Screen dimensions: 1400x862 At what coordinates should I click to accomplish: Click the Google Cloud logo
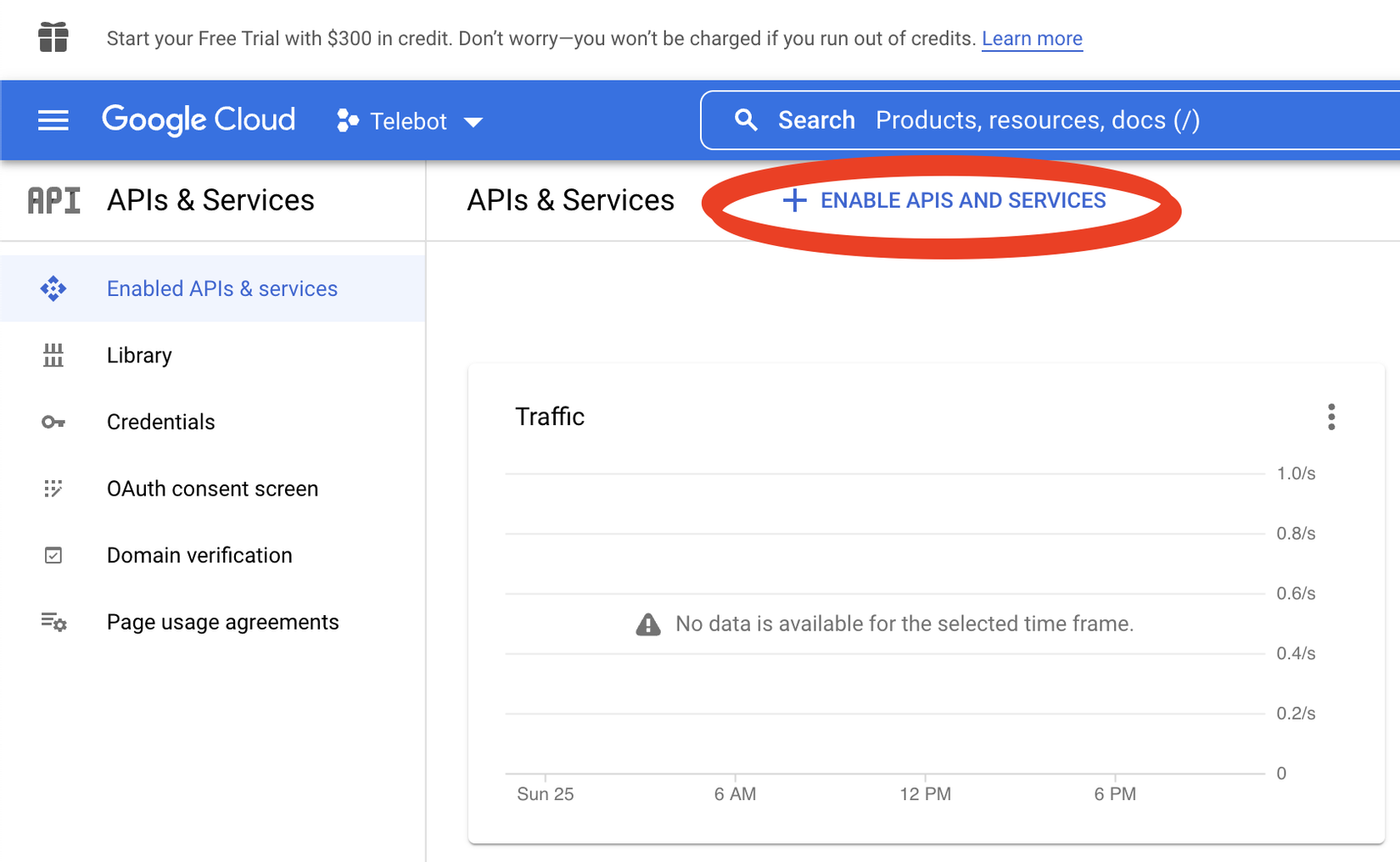pos(199,120)
